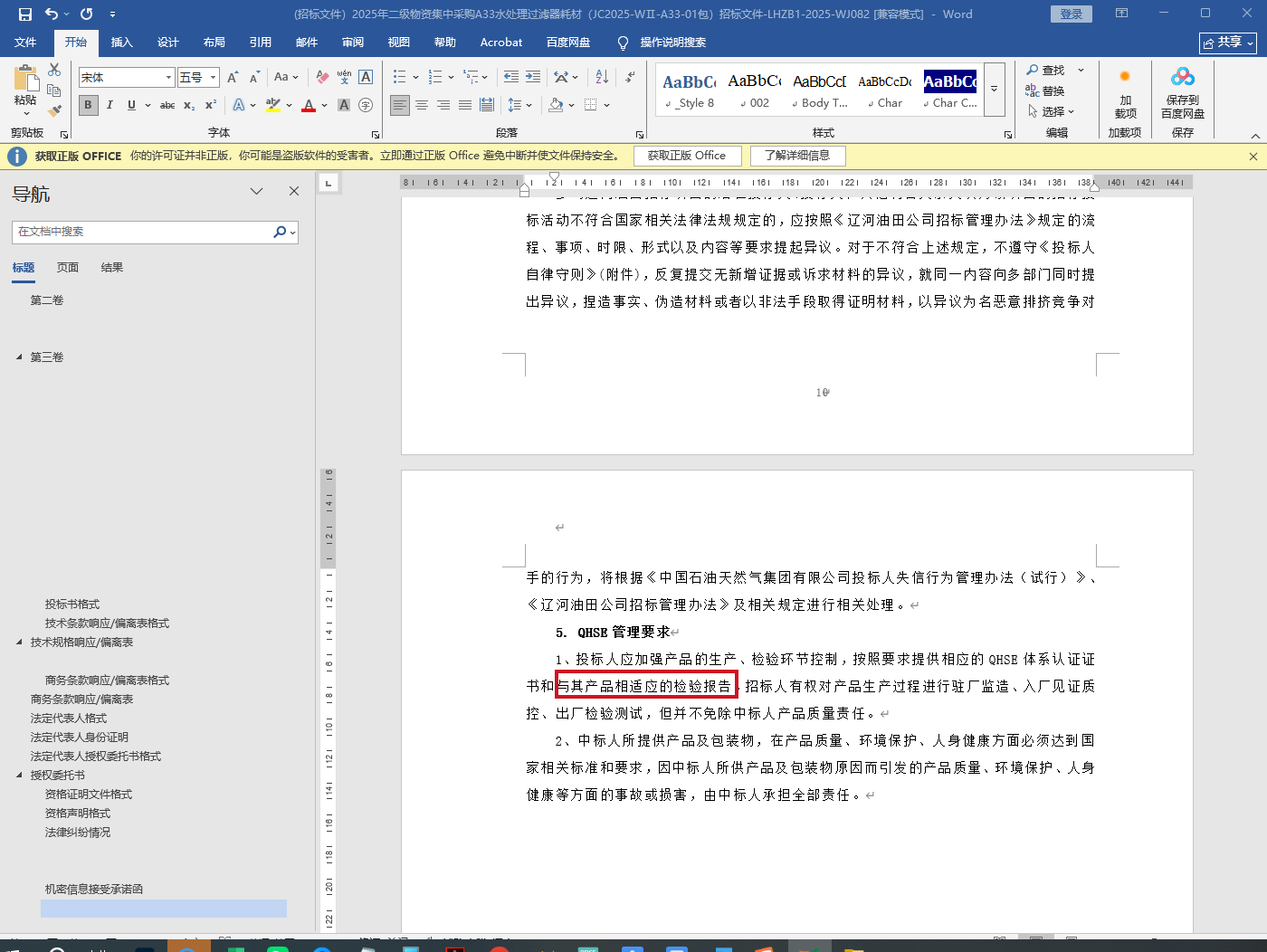
Task: Click the 共享 (Share) button
Action: pyautogui.click(x=1228, y=43)
